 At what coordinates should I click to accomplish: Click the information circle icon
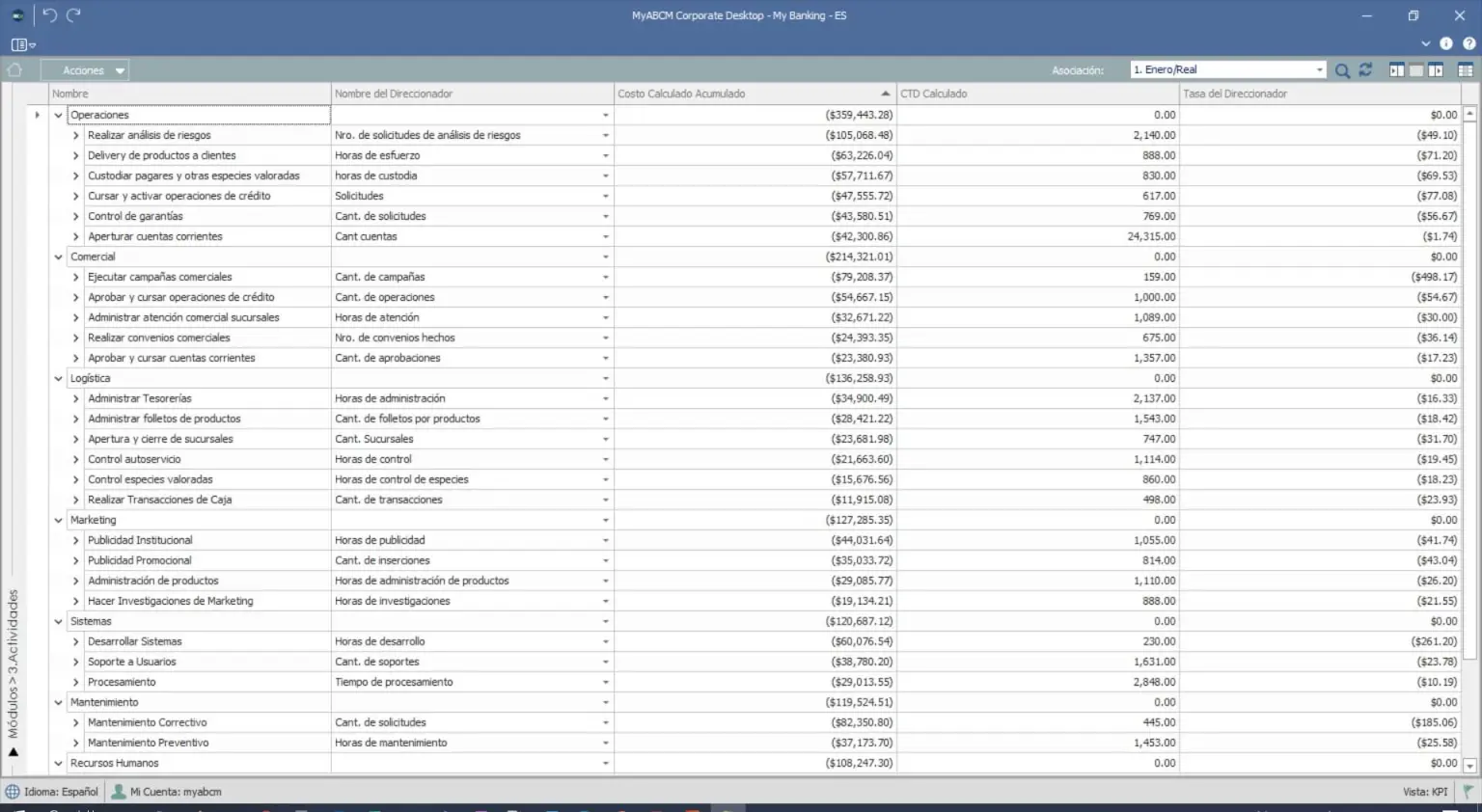tap(1445, 43)
